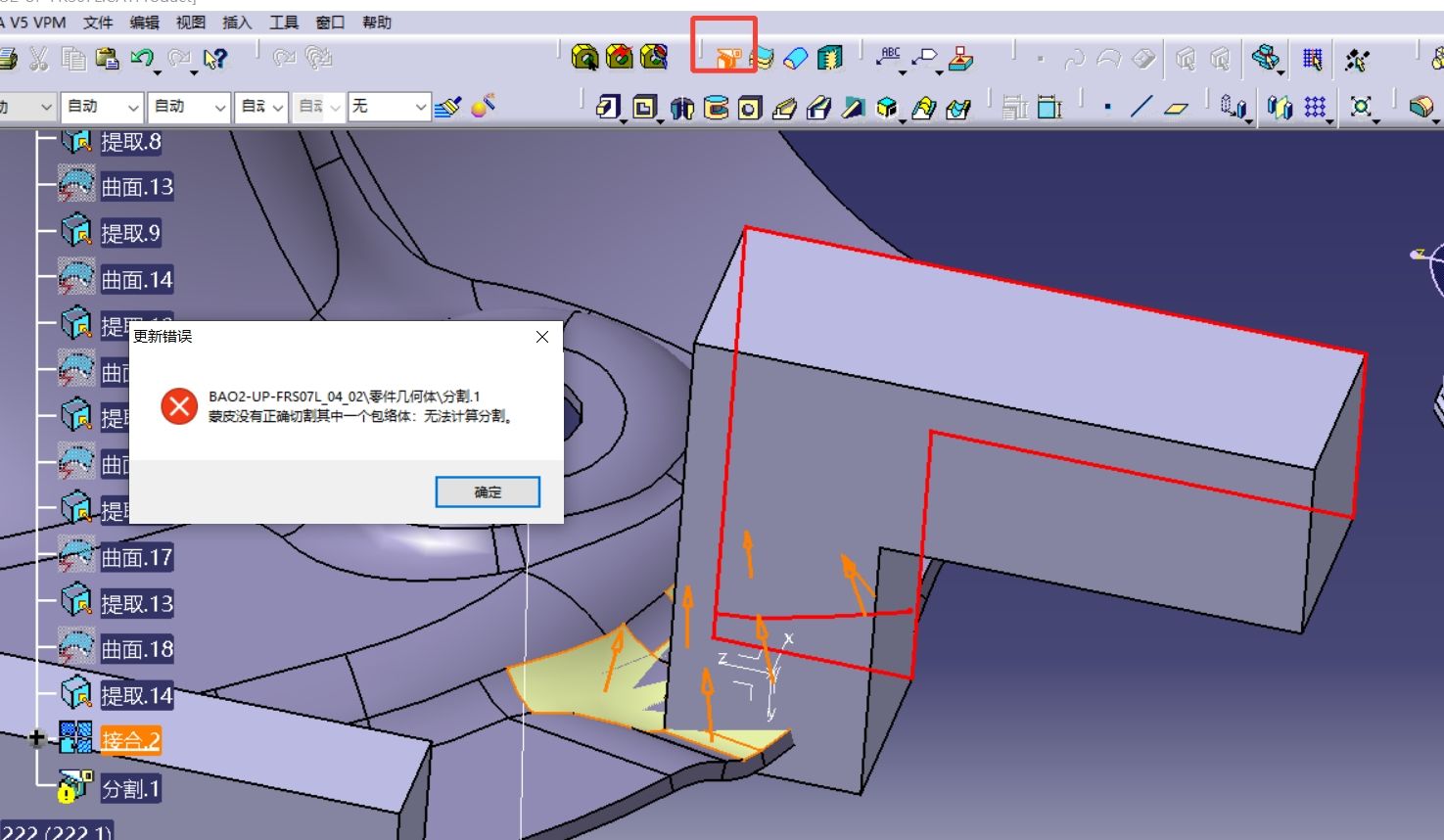Open the 帮助 menu
Viewport: 1444px width, 840px height.
377,22
